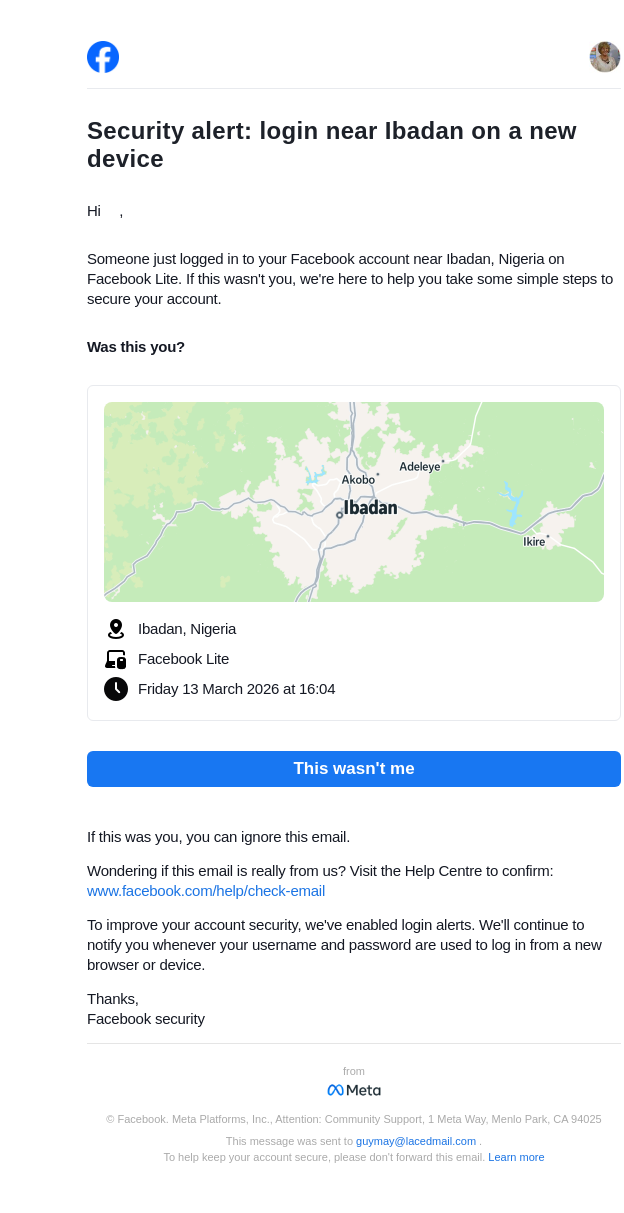Click the Akobo label on map
The image size is (624, 1213).
358,480
